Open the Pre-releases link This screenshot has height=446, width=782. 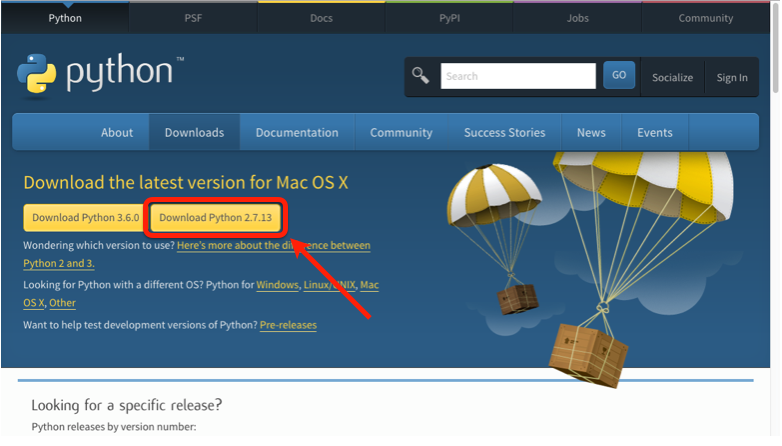[x=288, y=325]
